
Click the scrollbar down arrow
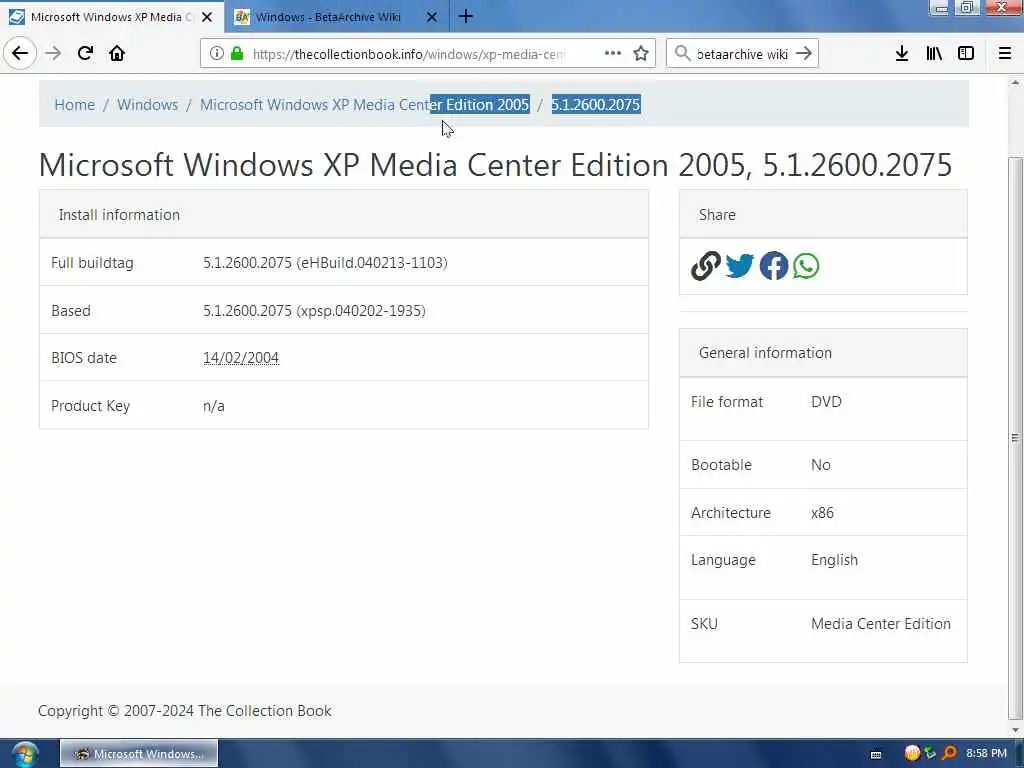coord(1014,730)
